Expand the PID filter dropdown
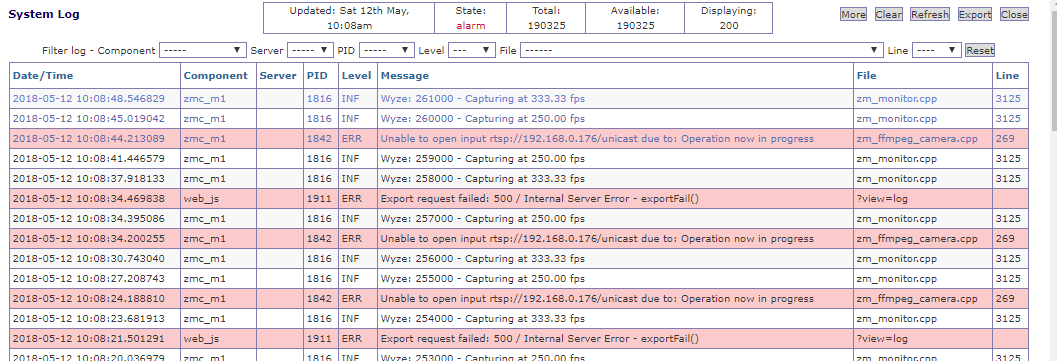Screen dimensions: 1057x361 pyautogui.click(x=386, y=50)
